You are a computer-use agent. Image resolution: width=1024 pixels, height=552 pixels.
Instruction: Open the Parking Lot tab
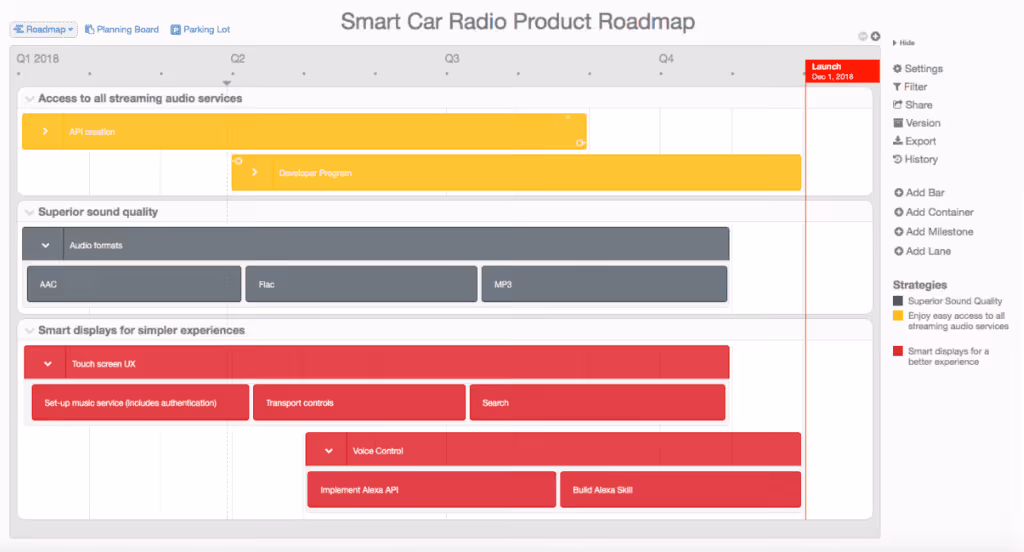click(200, 29)
